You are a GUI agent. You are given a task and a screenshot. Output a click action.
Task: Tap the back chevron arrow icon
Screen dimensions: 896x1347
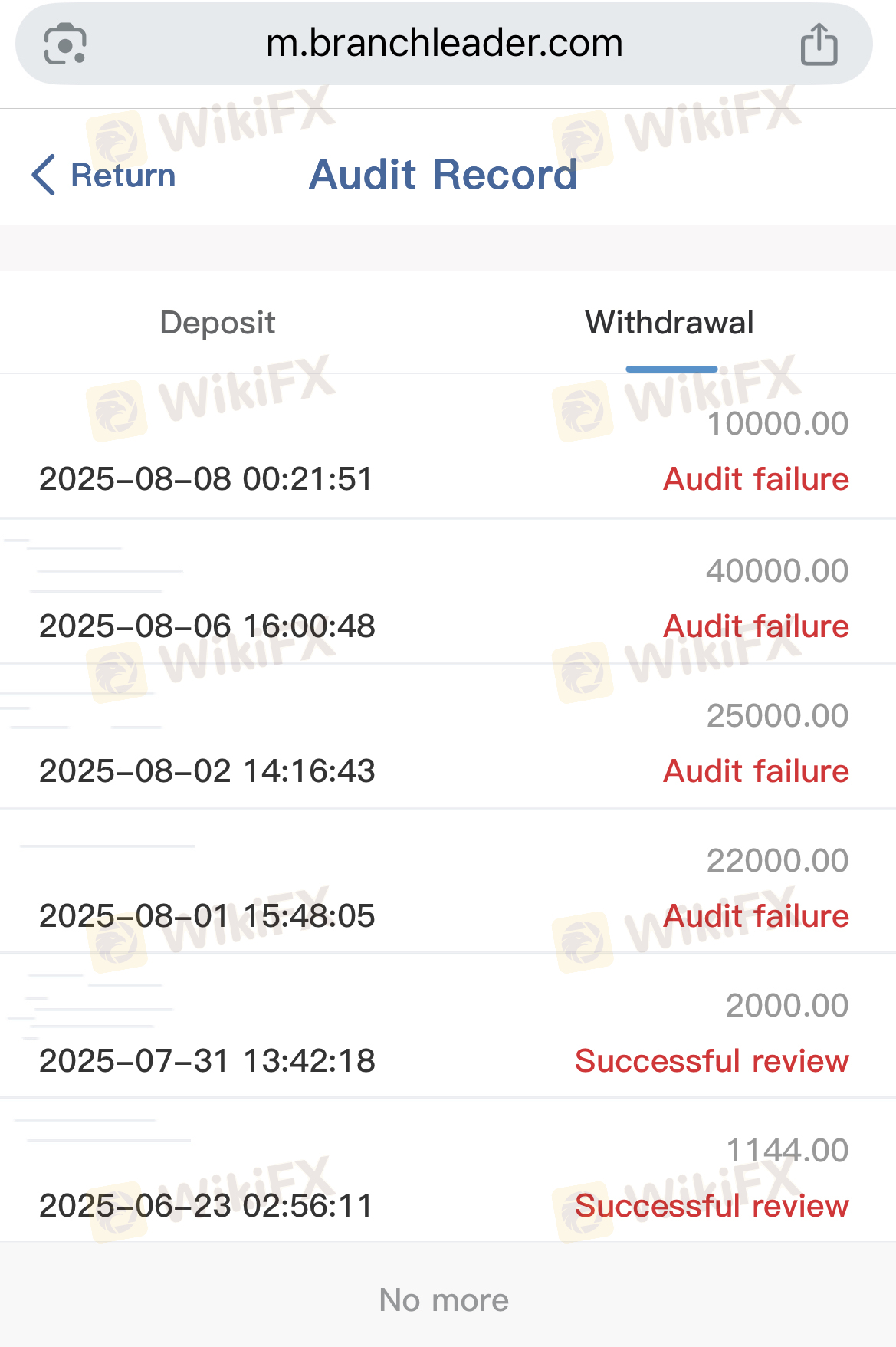pyautogui.click(x=44, y=175)
